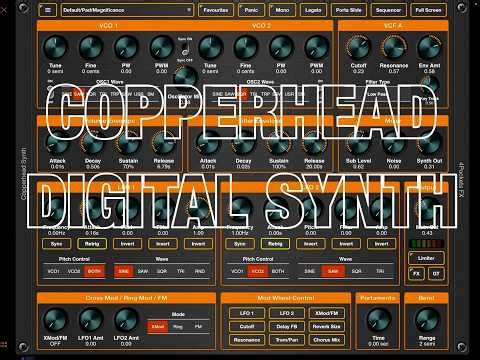Toggle Mono mode
480x360 pixels.
click(x=282, y=10)
